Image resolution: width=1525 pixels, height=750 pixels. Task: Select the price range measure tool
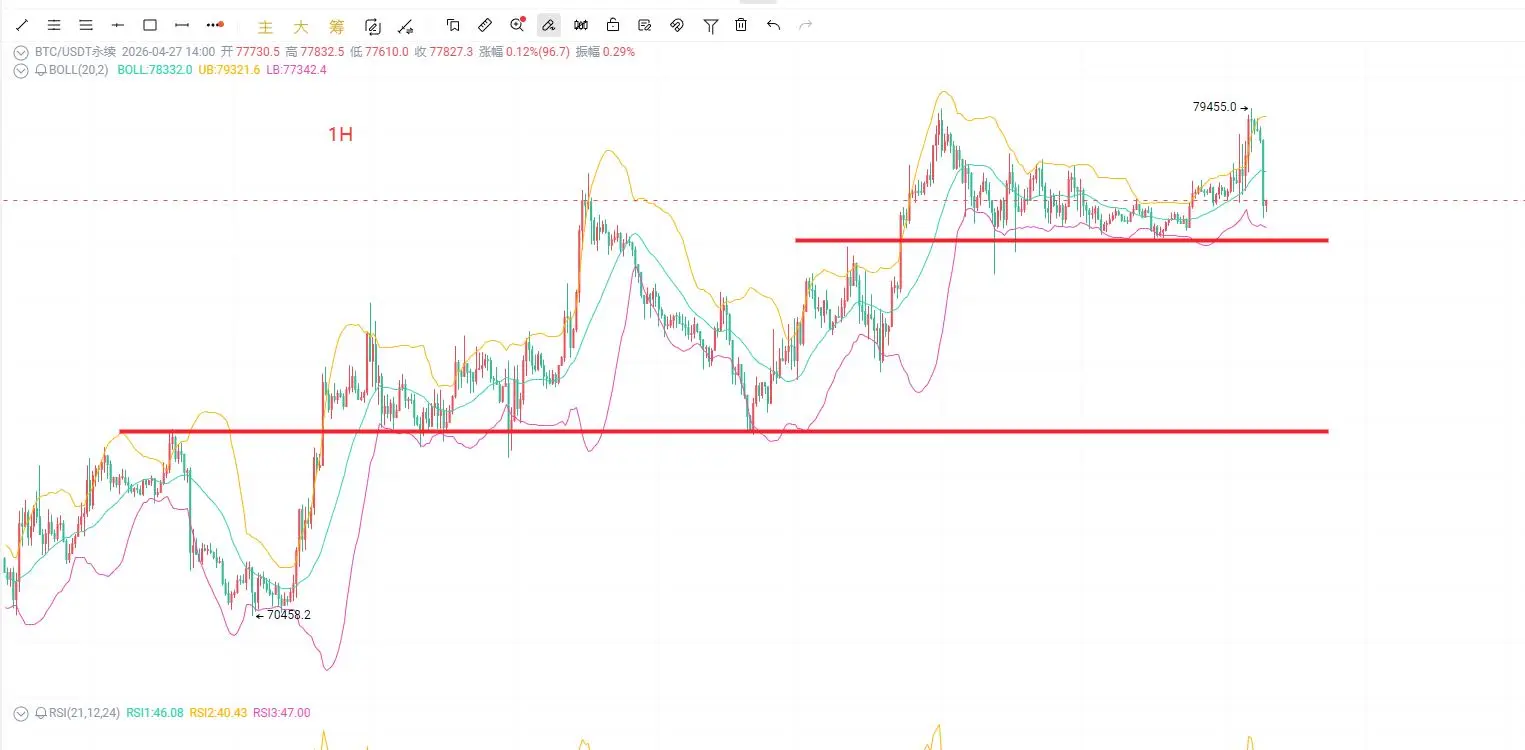(182, 25)
